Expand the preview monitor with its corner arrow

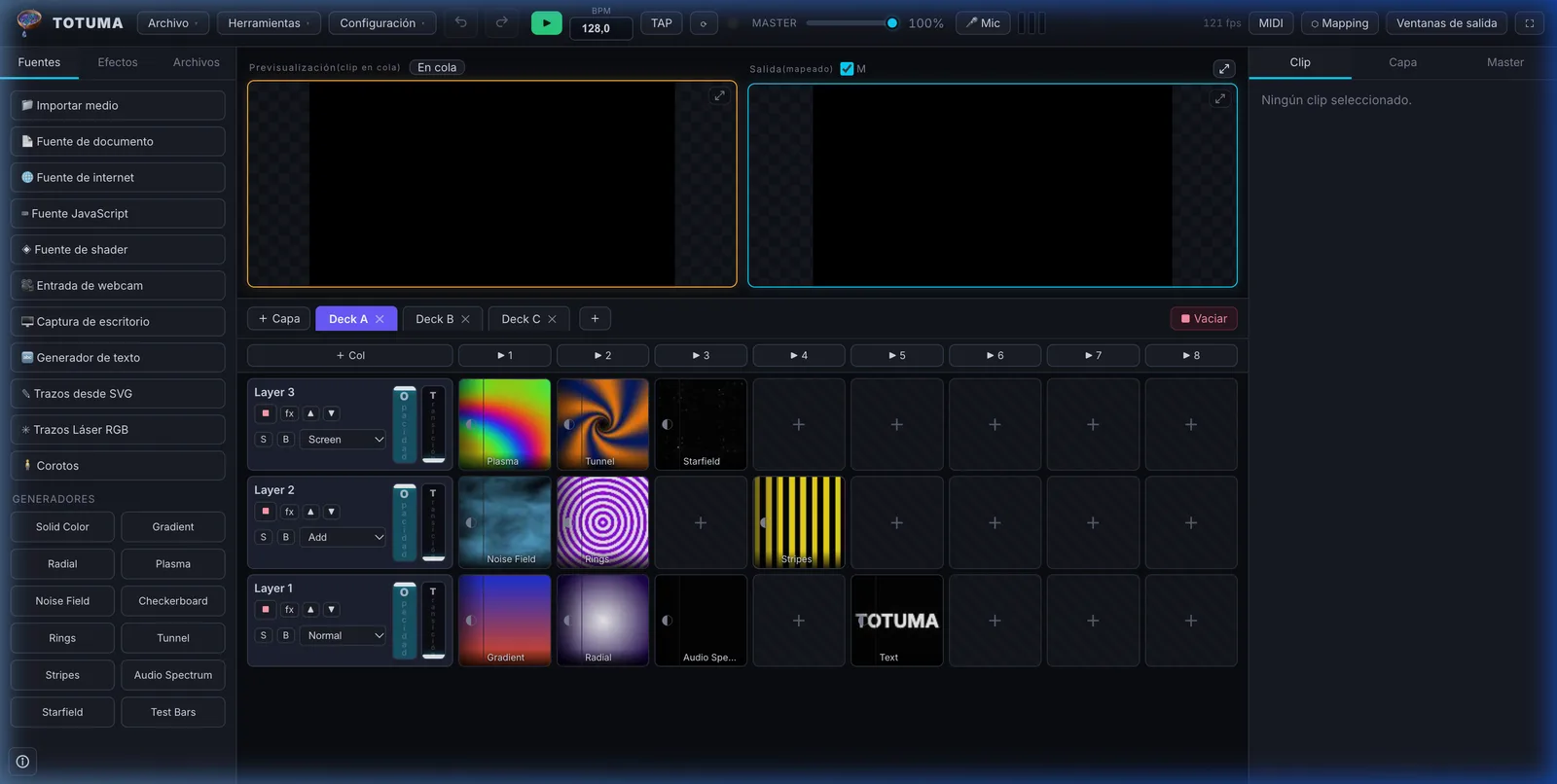click(x=719, y=95)
